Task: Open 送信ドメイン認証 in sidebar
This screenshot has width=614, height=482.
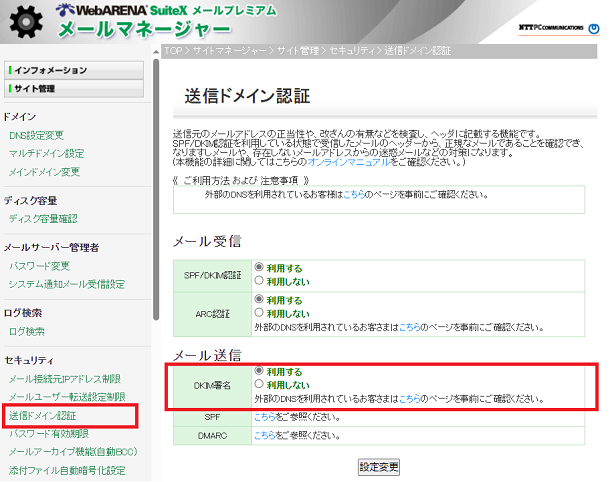Action: coord(42,416)
